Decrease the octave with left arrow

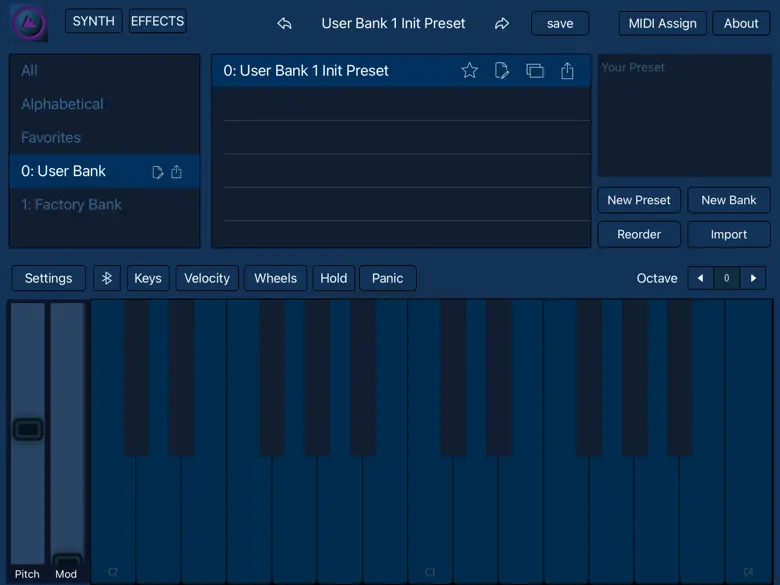point(700,278)
